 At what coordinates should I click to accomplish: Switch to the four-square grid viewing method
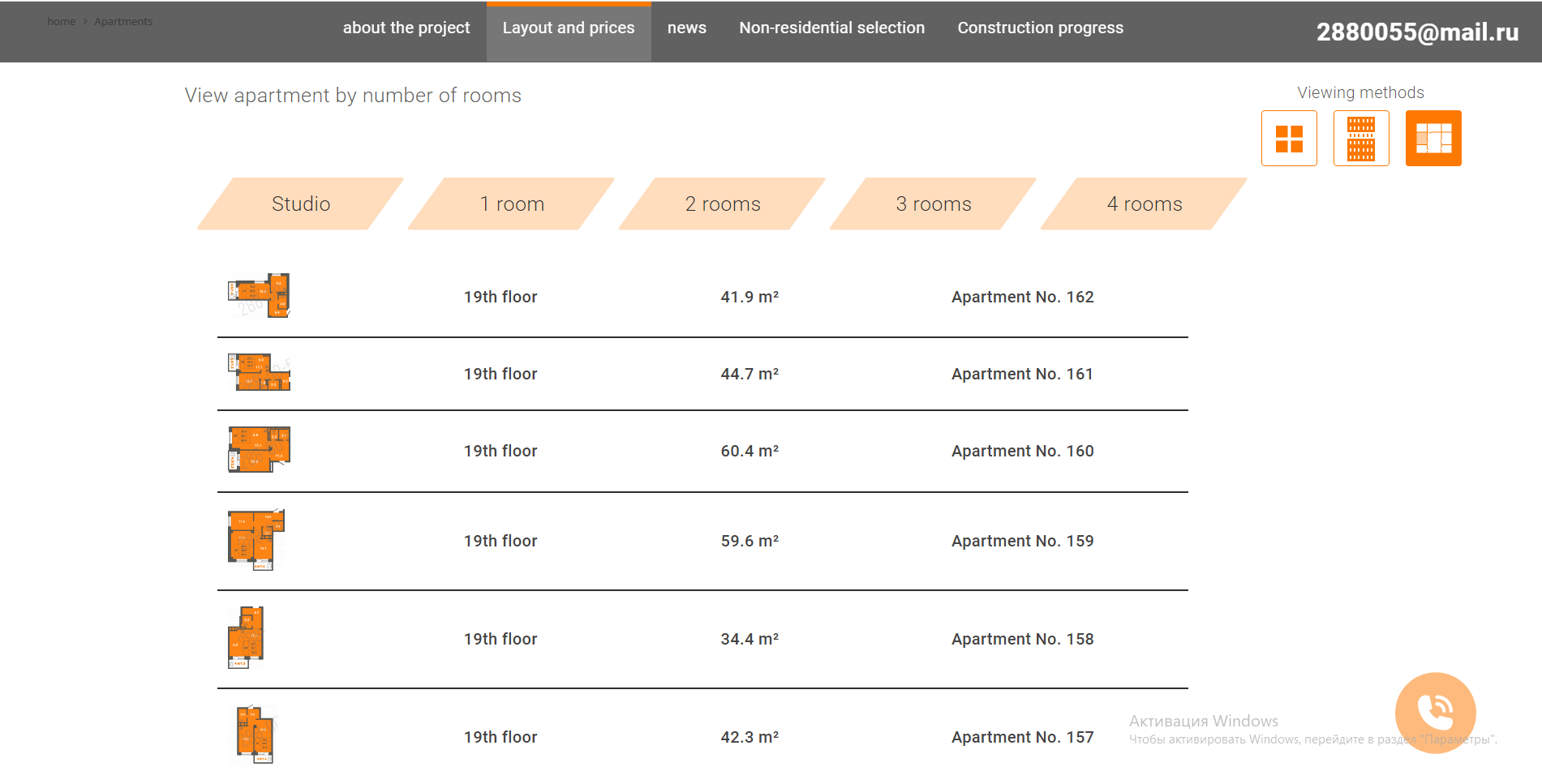point(1289,139)
